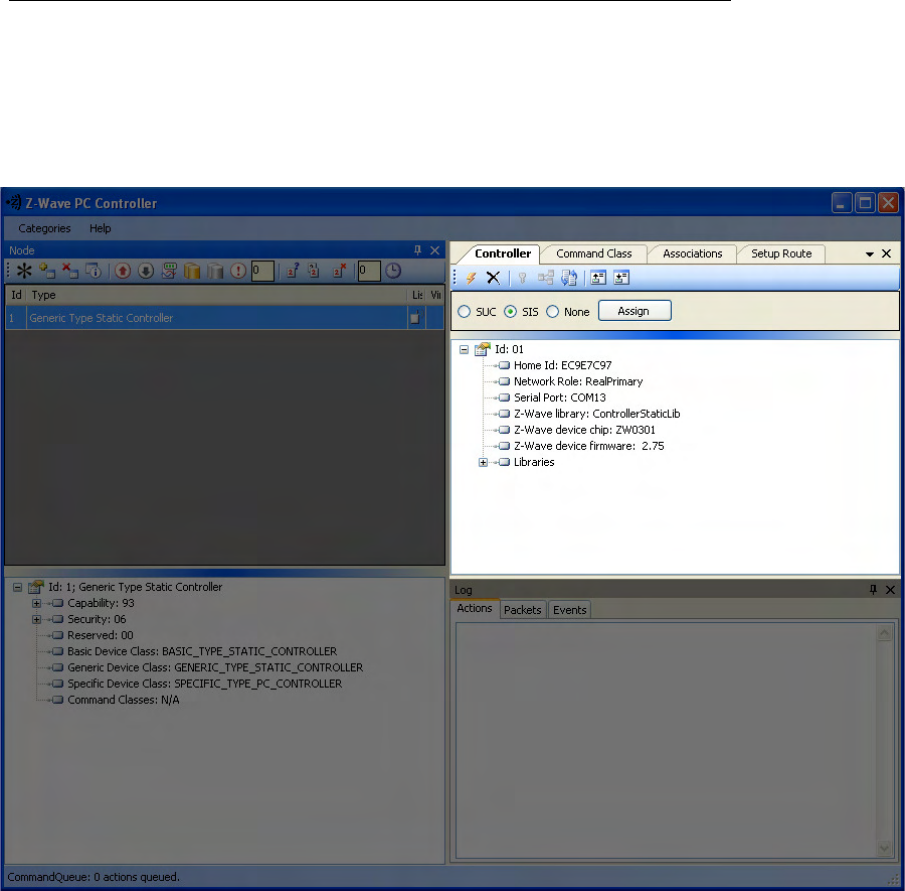The height and width of the screenshot is (891, 905).
Task: Click the Id column header
Action: click(16, 295)
